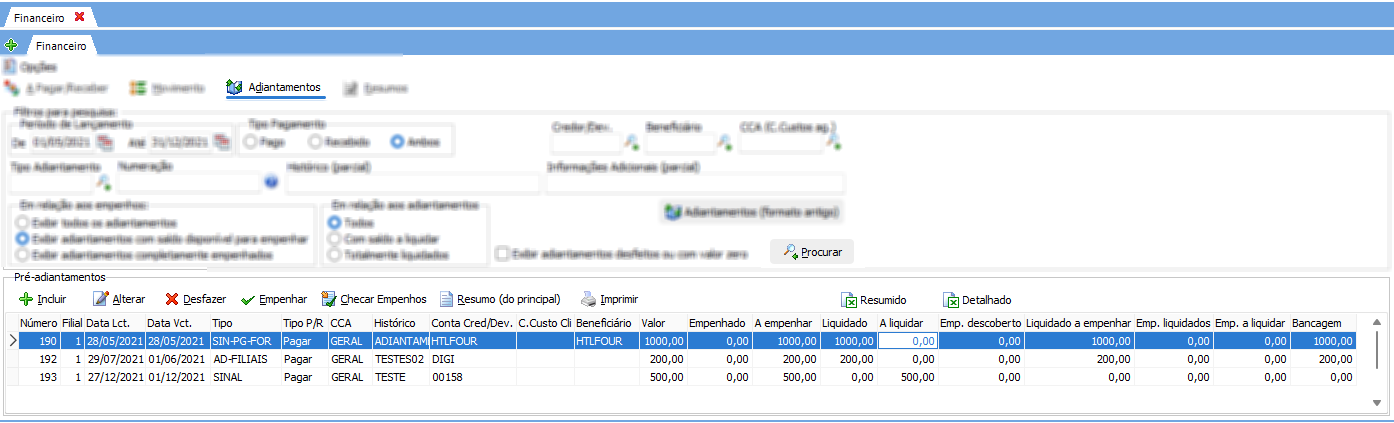Click the start date field

[62, 142]
